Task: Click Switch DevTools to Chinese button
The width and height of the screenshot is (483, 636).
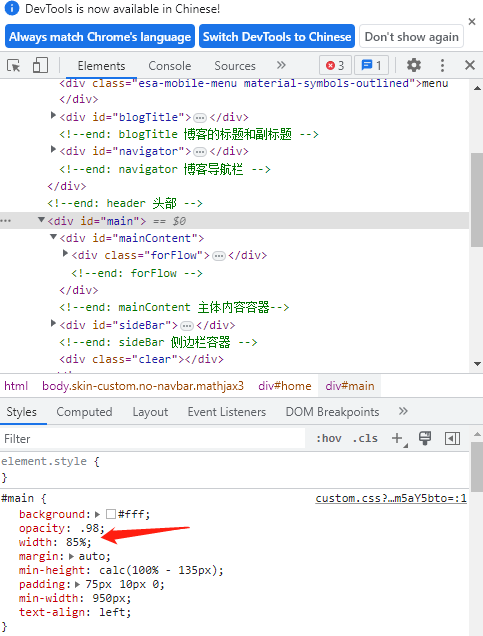Action: [x=277, y=37]
